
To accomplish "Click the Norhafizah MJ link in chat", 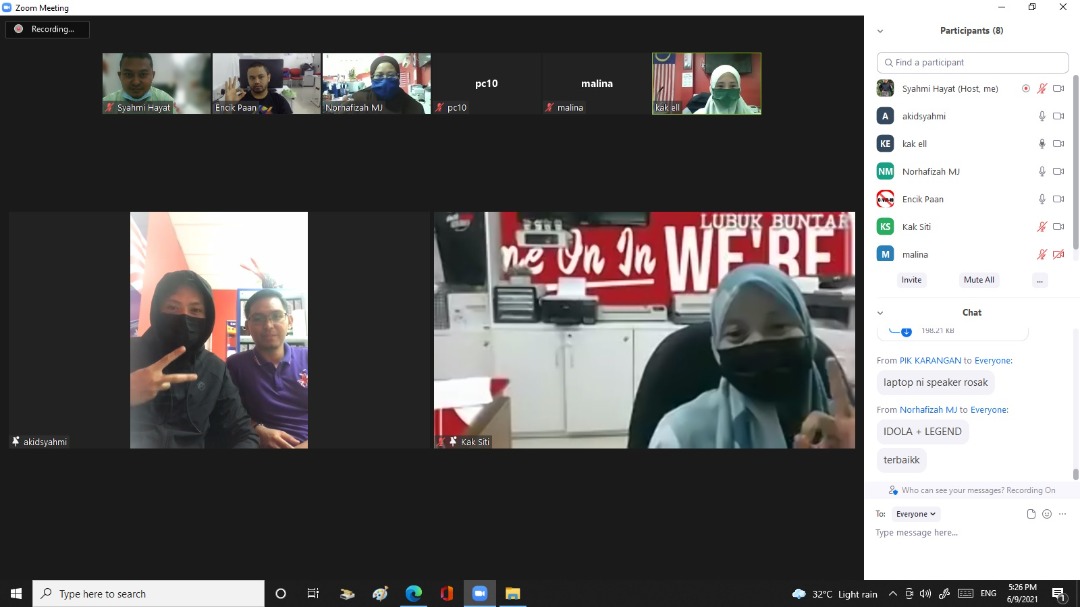I will click(x=927, y=410).
